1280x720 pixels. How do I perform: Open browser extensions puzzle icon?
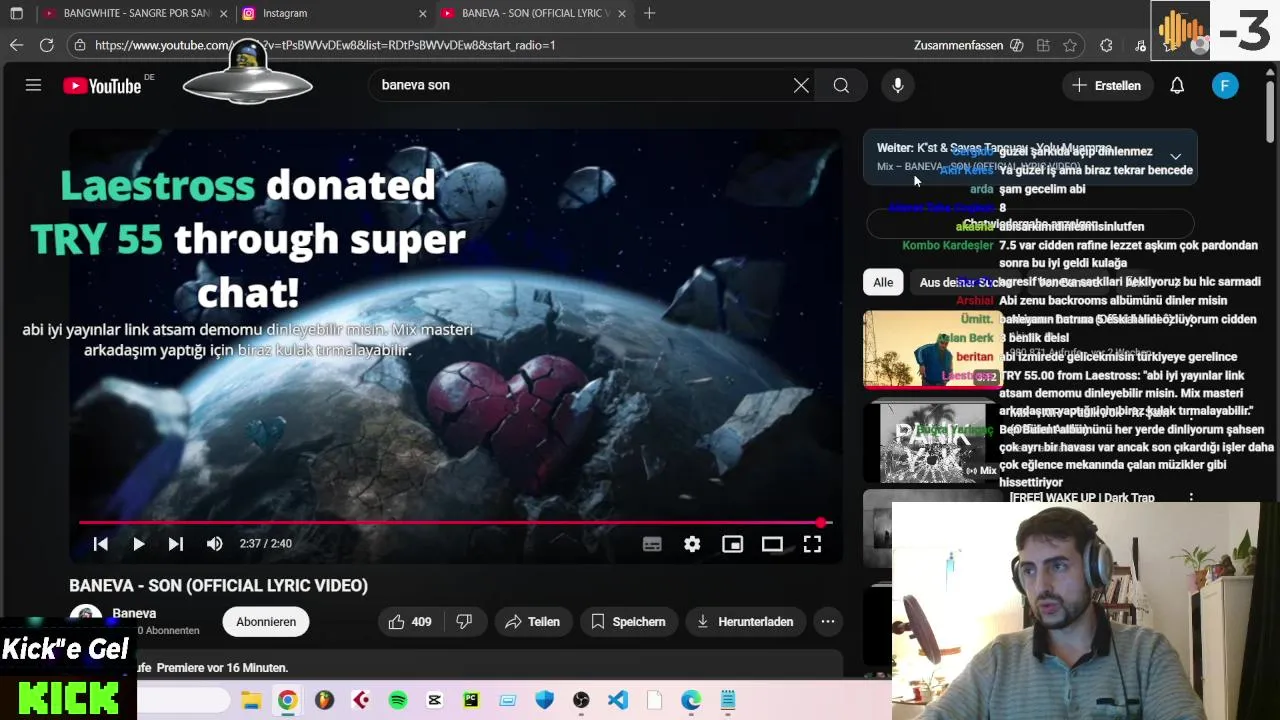pos(1106,45)
